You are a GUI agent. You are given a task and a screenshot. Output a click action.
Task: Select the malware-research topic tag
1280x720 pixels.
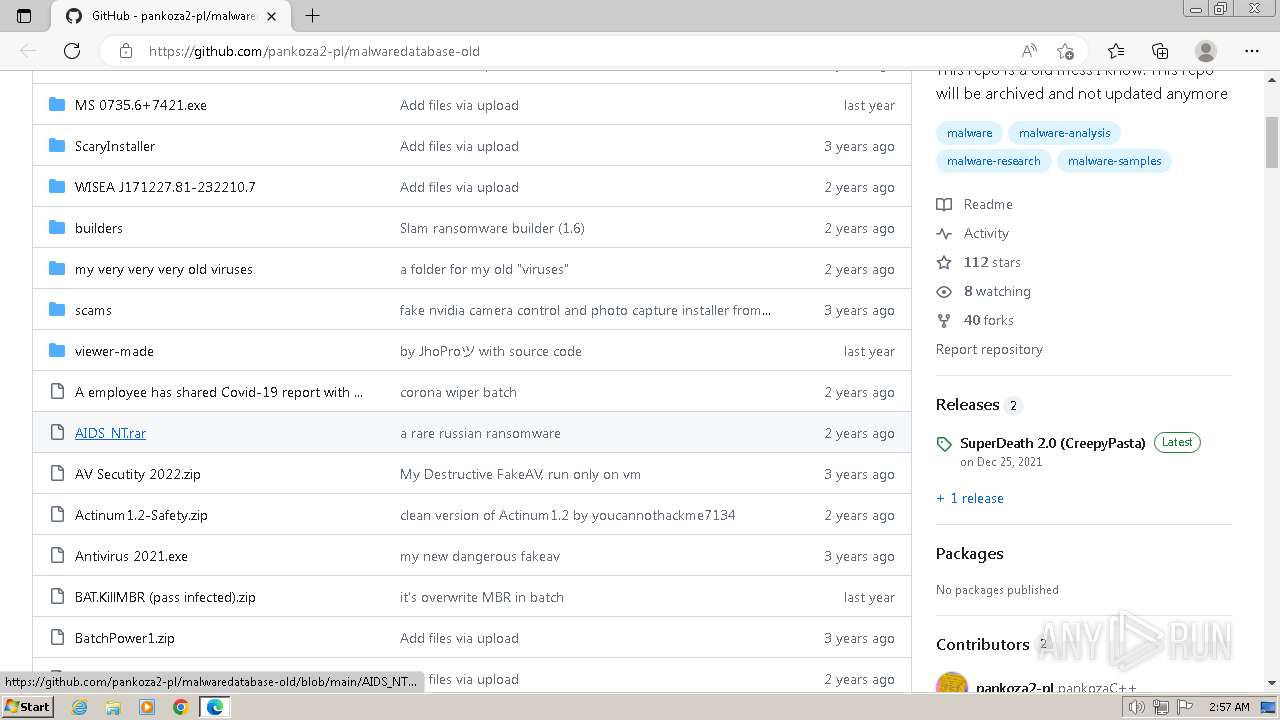(x=993, y=161)
